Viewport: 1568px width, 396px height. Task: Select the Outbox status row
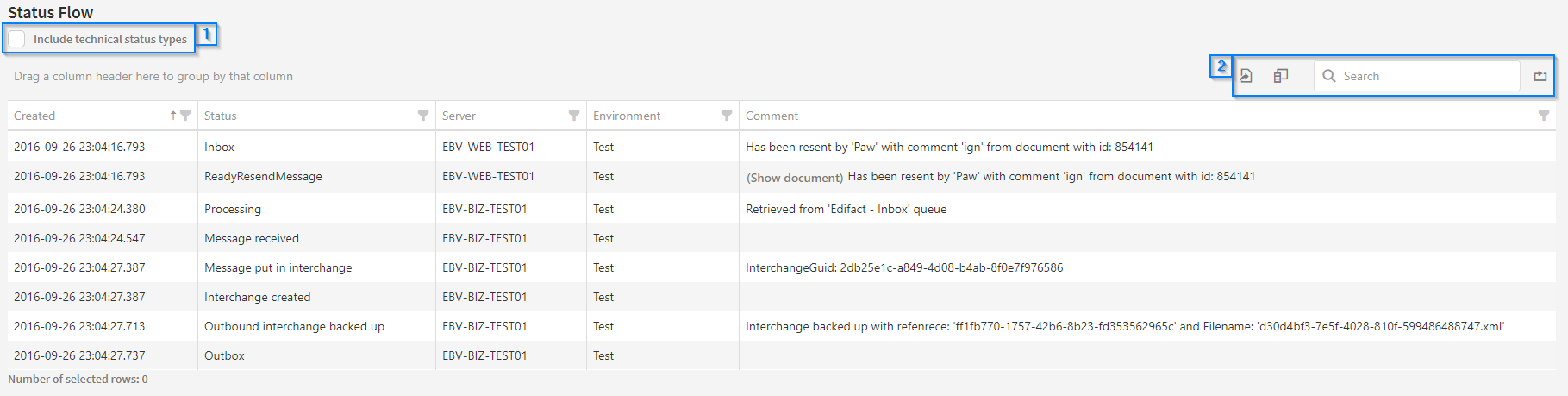pos(224,355)
